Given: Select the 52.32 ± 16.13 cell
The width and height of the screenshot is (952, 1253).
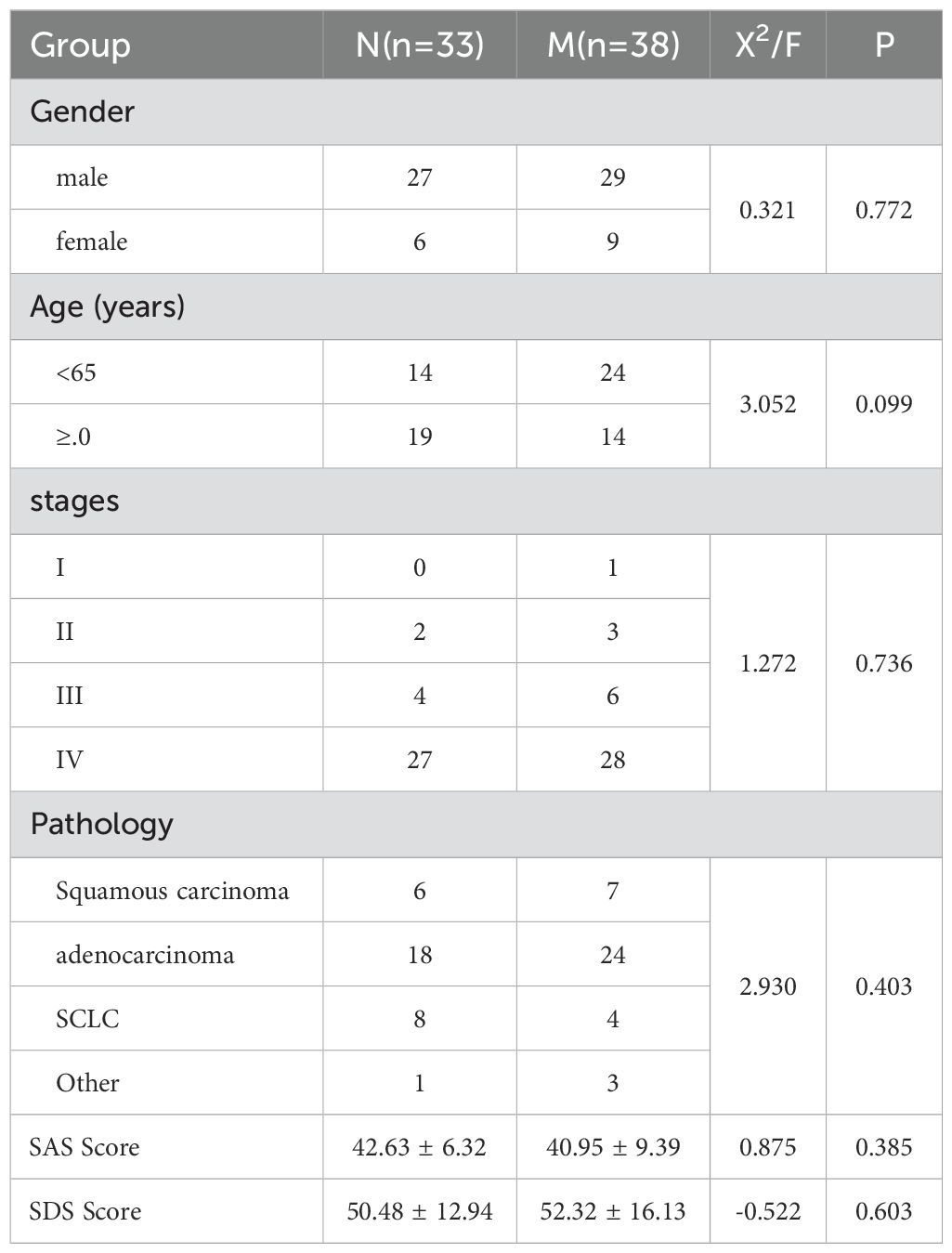Looking at the screenshot, I should coord(613,1211).
